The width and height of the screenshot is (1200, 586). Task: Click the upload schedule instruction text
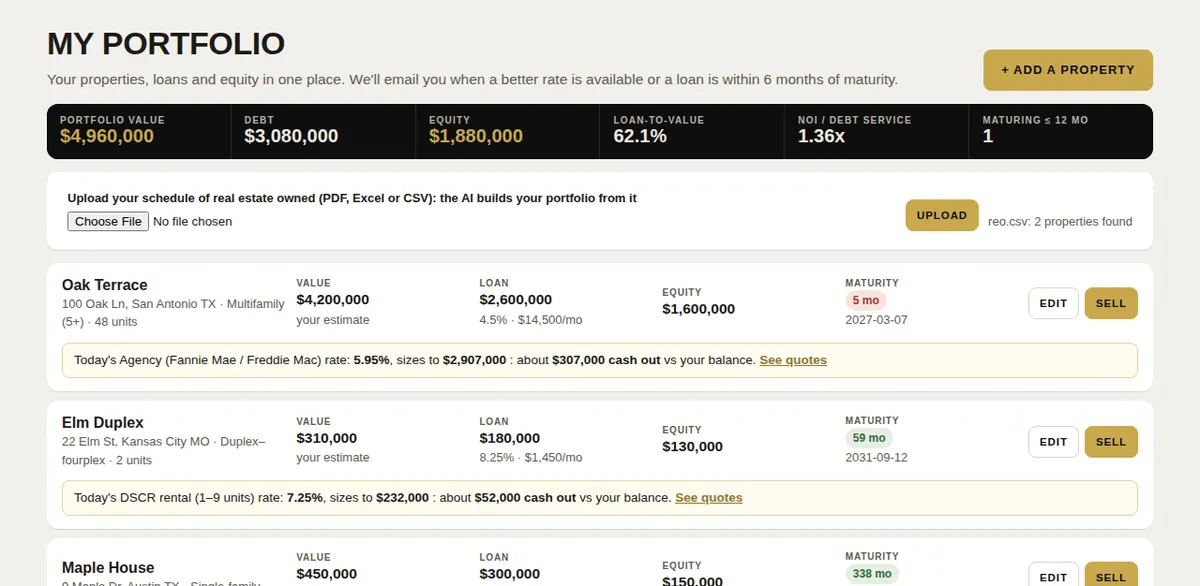352,198
